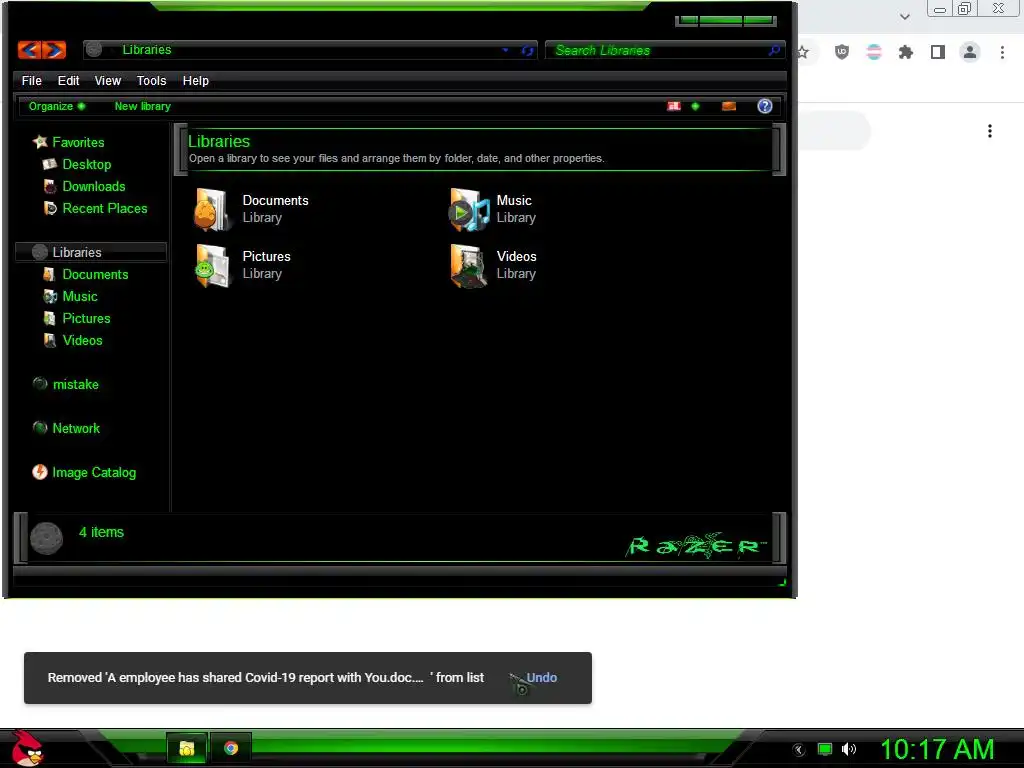
Task: Click Chrome's bookmark star icon
Action: tap(803, 52)
